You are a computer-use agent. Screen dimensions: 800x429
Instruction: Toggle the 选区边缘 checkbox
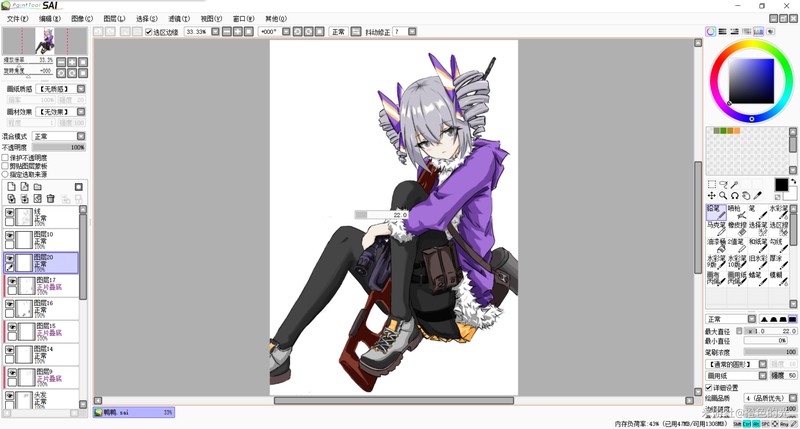[149, 32]
